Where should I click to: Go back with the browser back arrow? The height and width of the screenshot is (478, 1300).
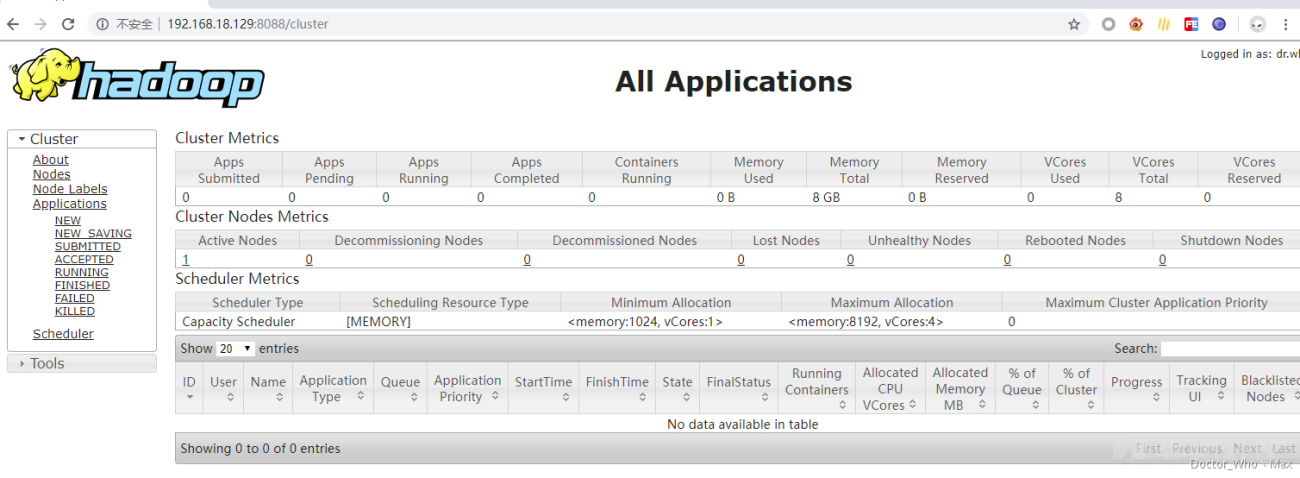tap(13, 24)
